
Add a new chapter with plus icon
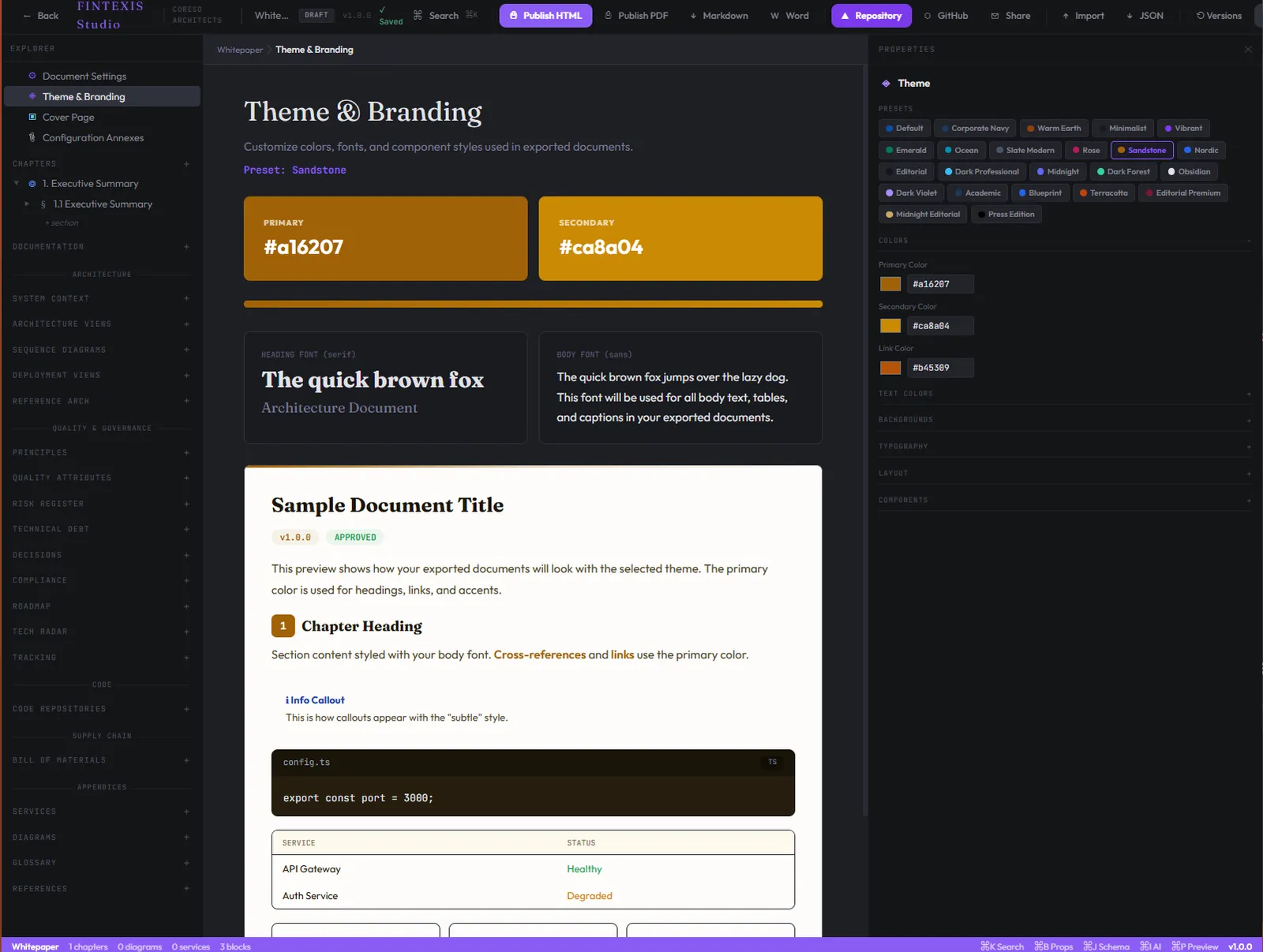click(x=186, y=164)
